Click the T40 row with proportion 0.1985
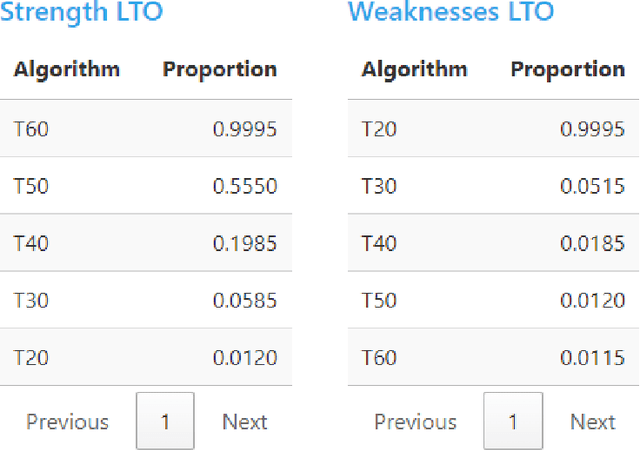The image size is (640, 450). [146, 243]
